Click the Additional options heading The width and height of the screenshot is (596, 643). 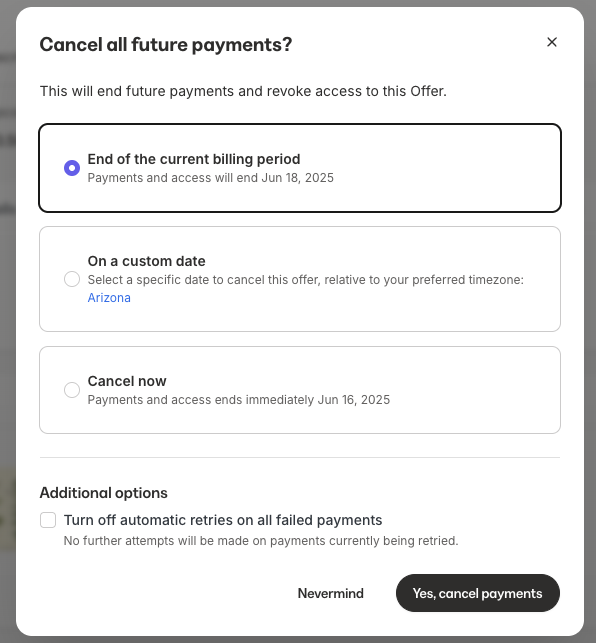[x=104, y=493]
